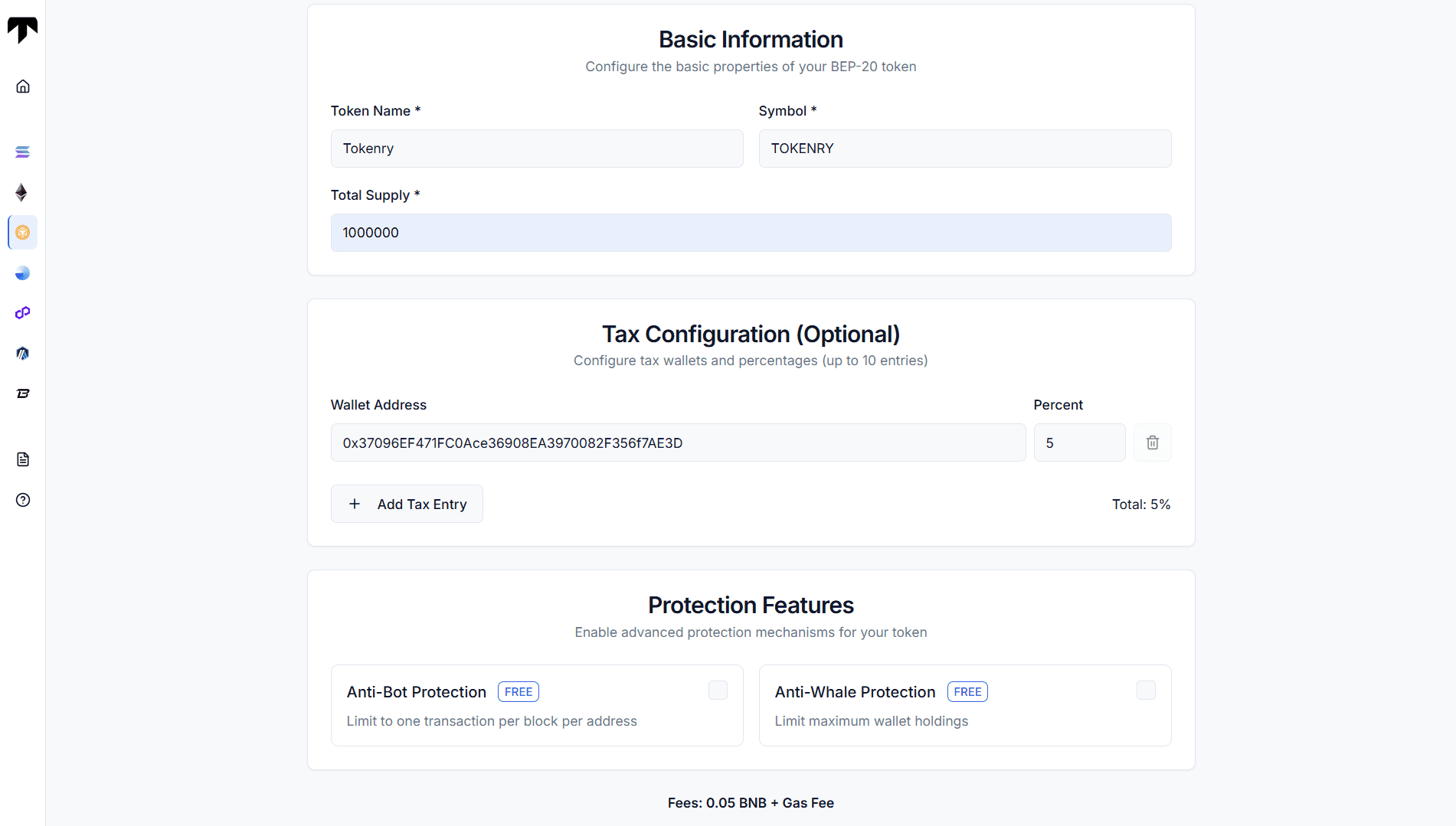Open the help question mark icon
Screen dimensions: 1456x826
[x=23, y=500]
